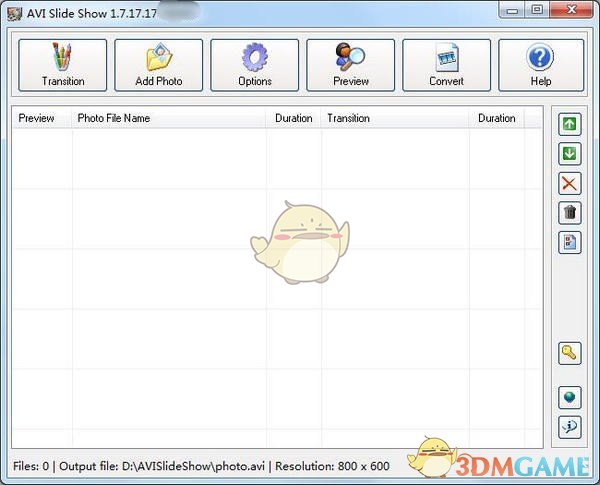Image resolution: width=600 pixels, height=485 pixels.
Task: Click the first Duration column header
Action: click(294, 118)
